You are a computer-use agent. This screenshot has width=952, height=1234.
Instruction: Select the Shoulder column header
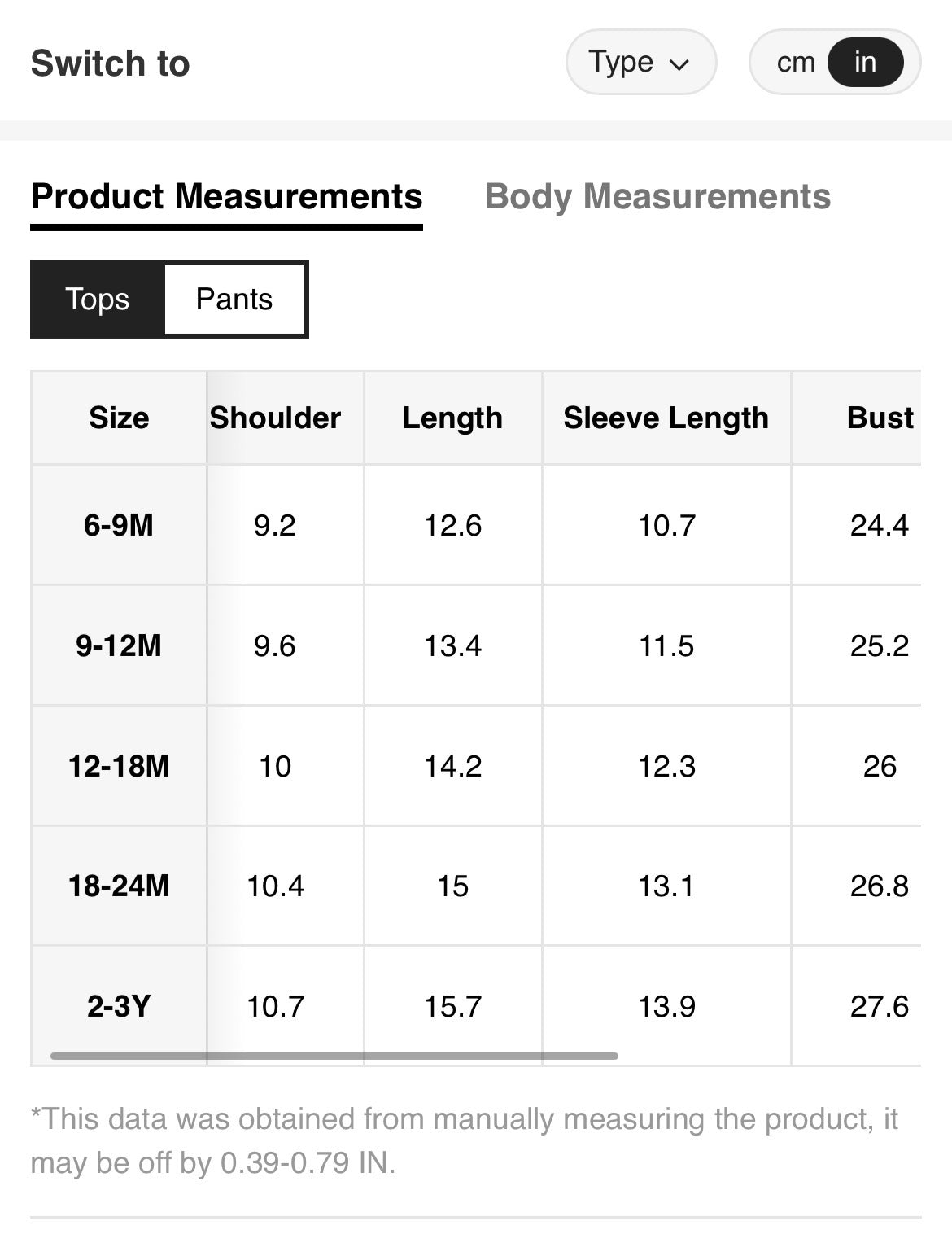point(274,418)
